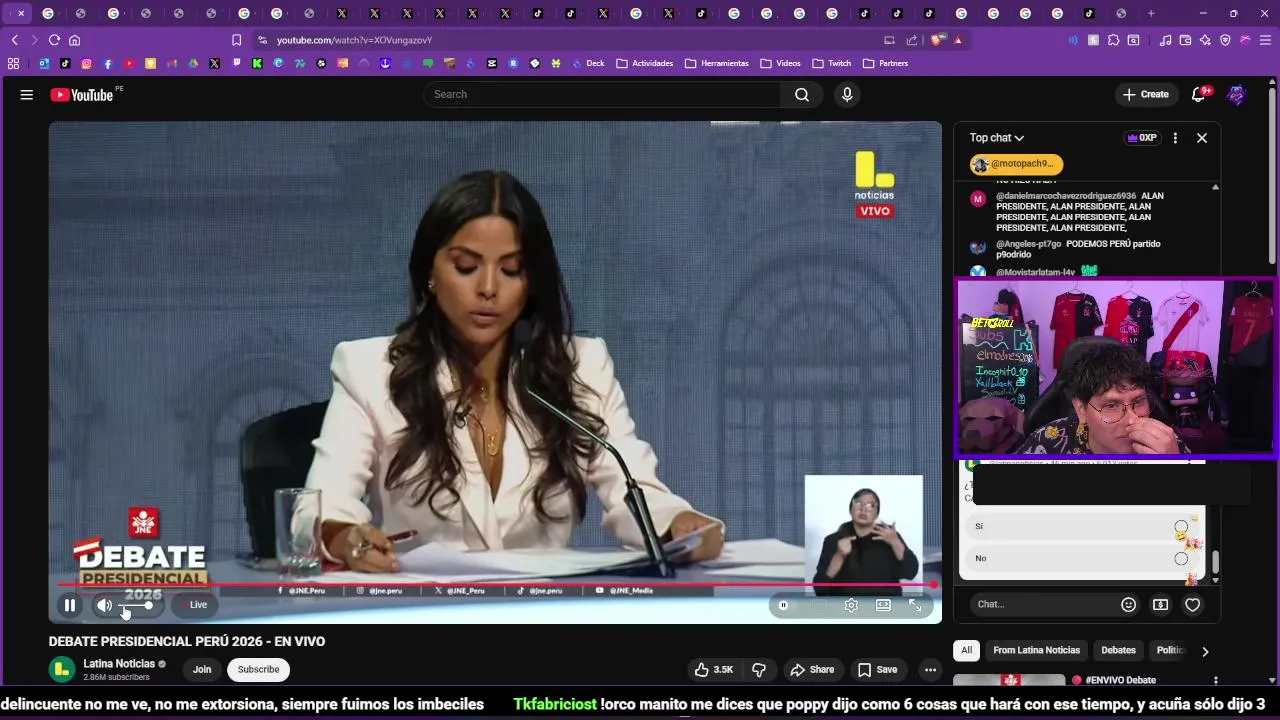Switch to theater mode
Screen dimensions: 1280x720
pos(883,605)
